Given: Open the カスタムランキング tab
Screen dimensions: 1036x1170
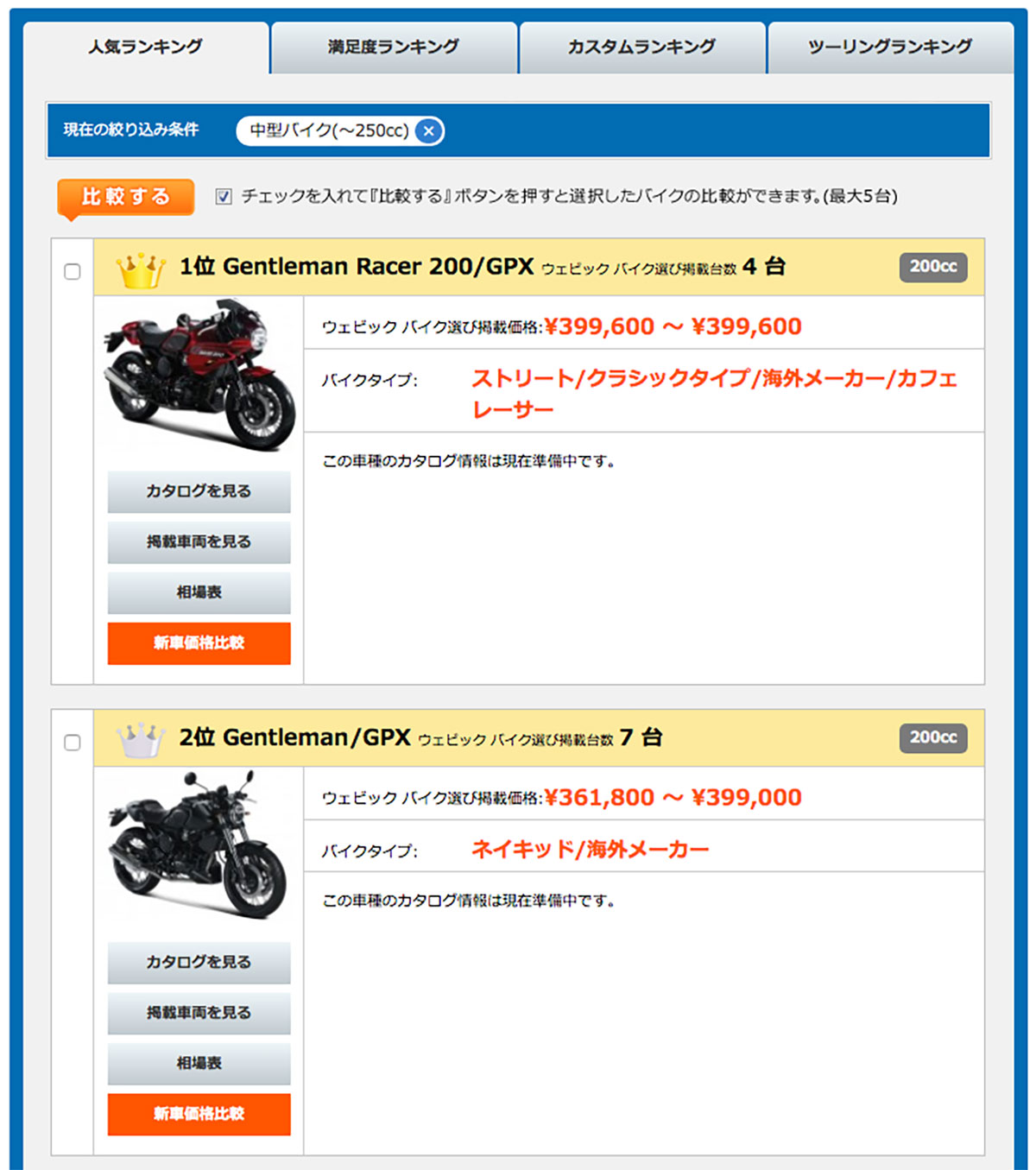Looking at the screenshot, I should (x=641, y=47).
